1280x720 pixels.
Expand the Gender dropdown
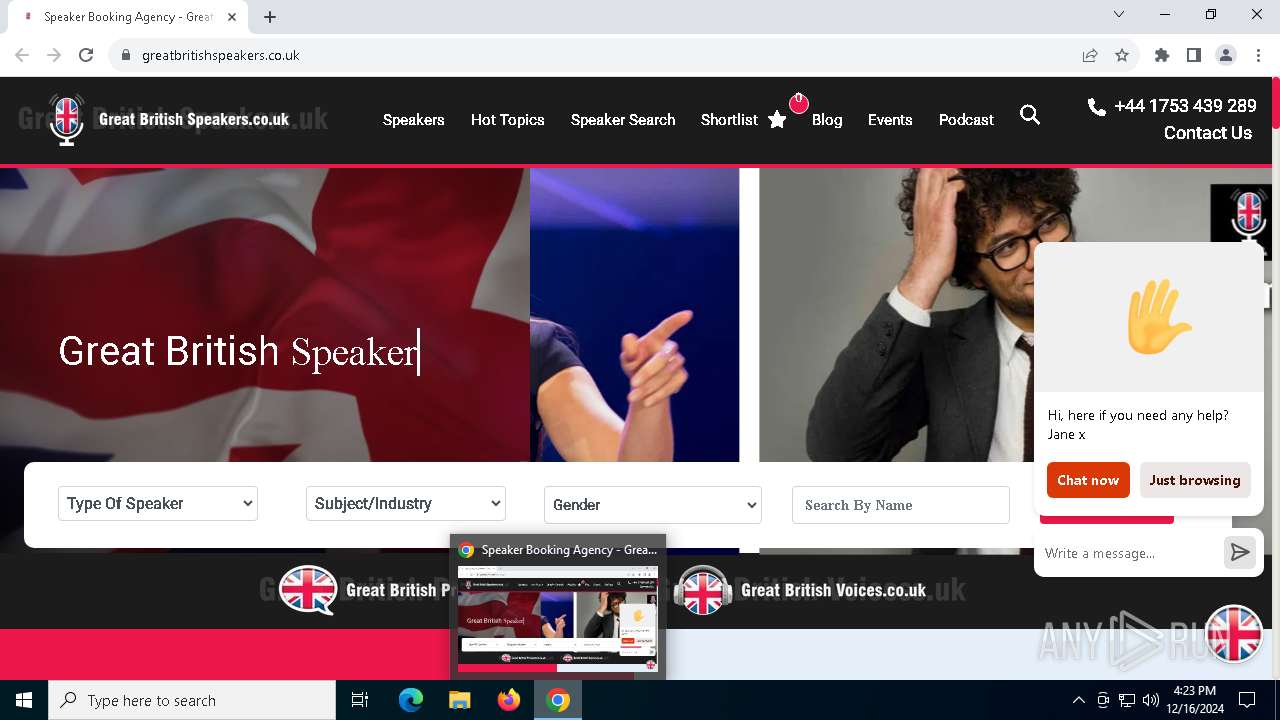pyautogui.click(x=653, y=505)
